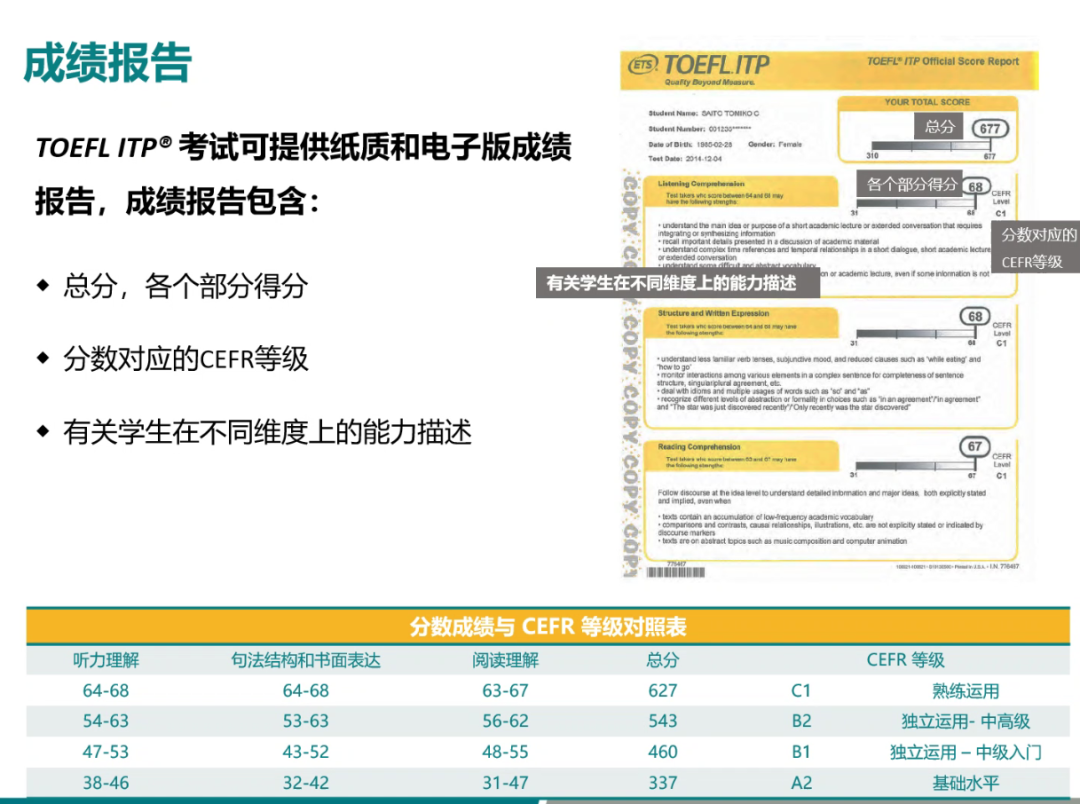
Task: Click the bullet 有关学生在不同维度上的能力描述
Action: 267,432
